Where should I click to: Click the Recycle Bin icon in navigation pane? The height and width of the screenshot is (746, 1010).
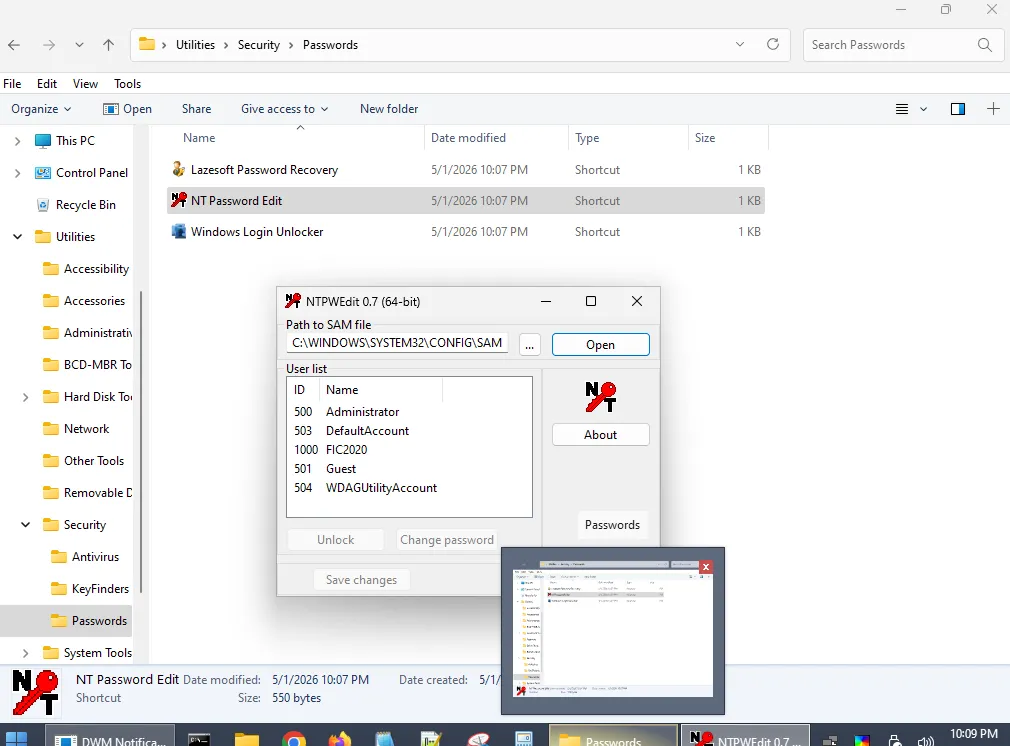point(43,205)
